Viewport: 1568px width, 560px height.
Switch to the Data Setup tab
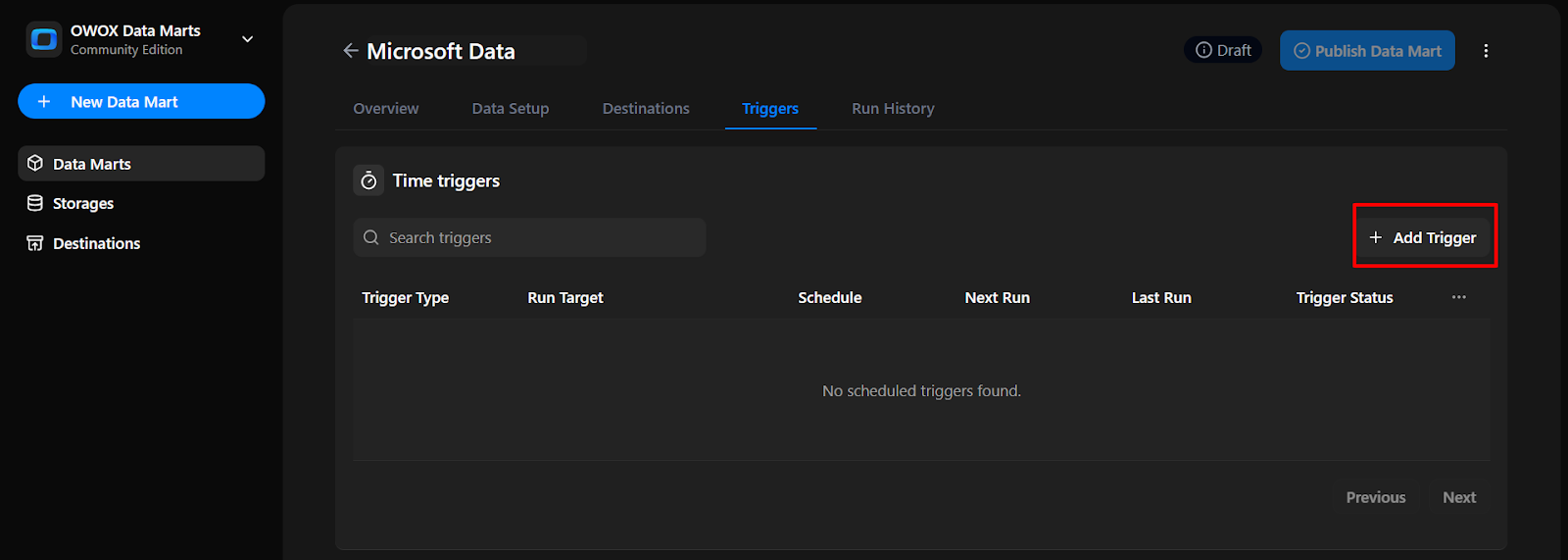click(511, 109)
